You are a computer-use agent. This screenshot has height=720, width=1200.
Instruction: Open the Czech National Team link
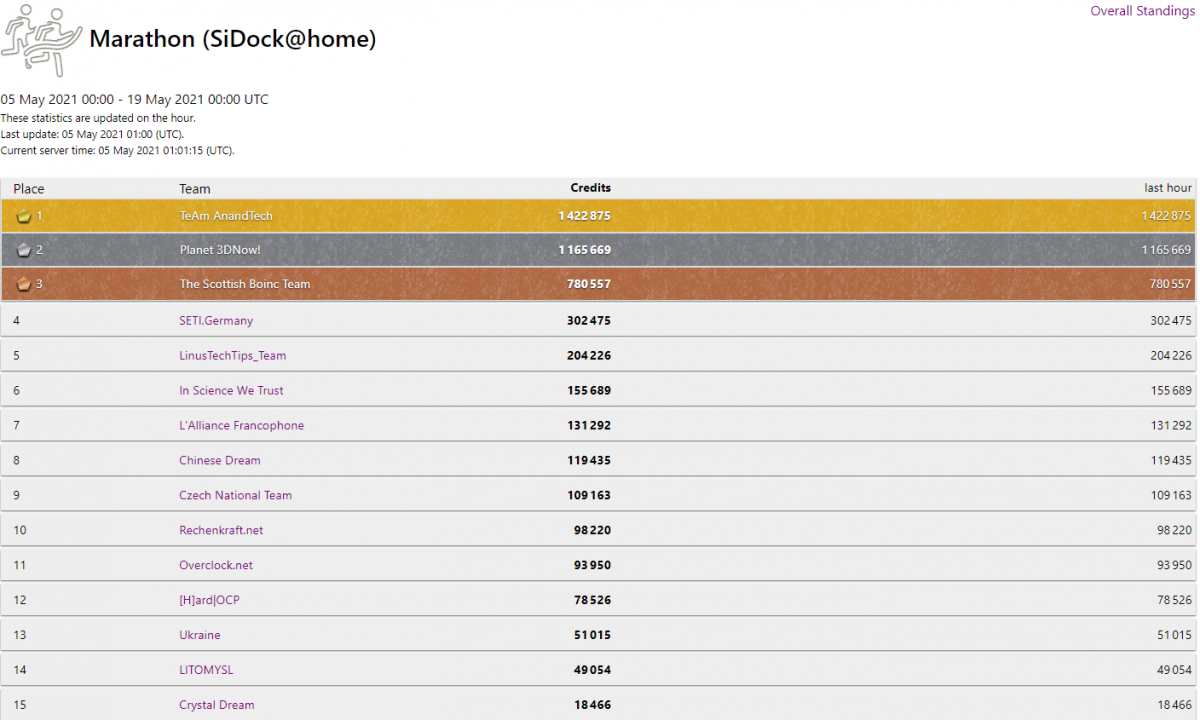click(236, 496)
